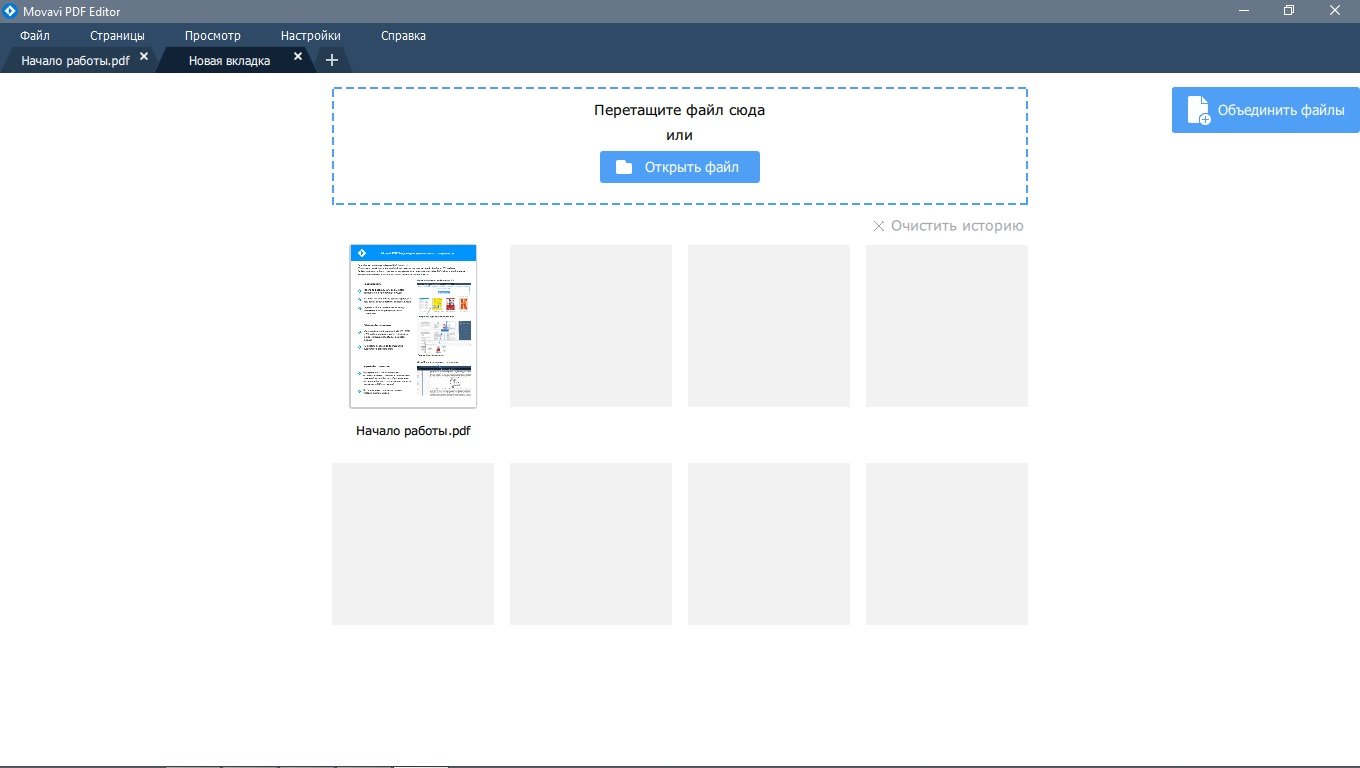The image size is (1360, 768).
Task: Close the Начало работы.pdf tab
Action: tap(144, 57)
